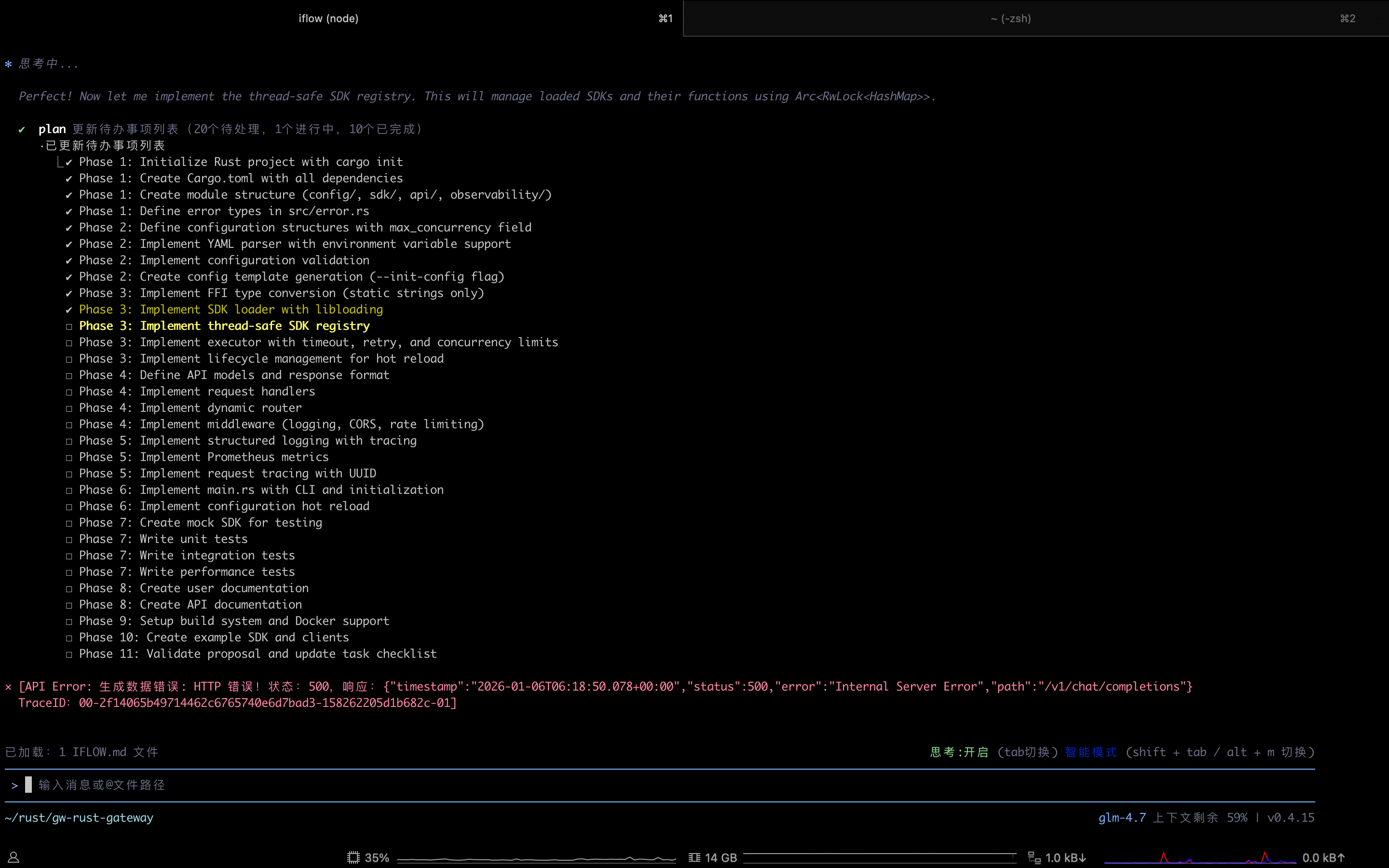Click the user profile icon at bottom left
The image size is (1389, 868).
[x=14, y=857]
